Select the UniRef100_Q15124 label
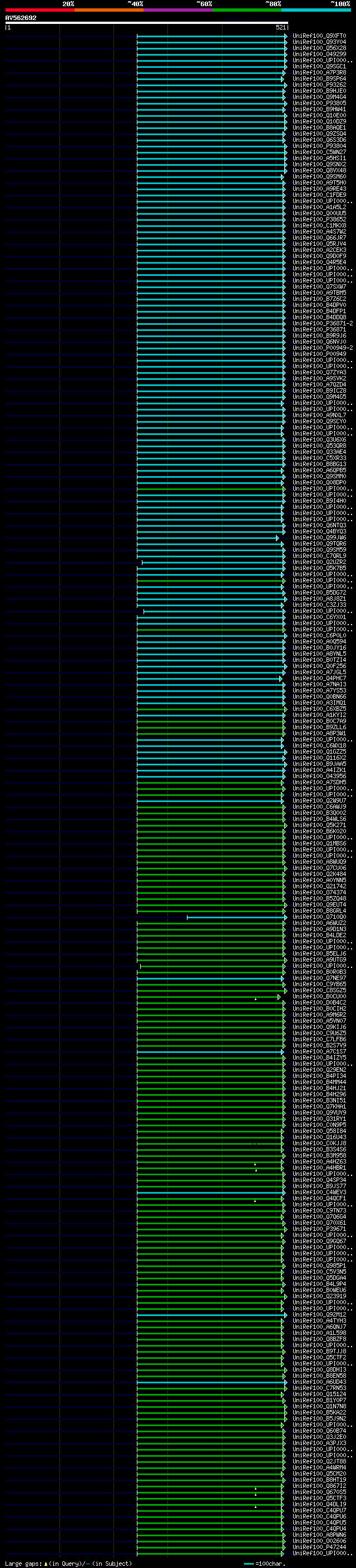Viewport: 356px width, 1568px height. point(319,1394)
